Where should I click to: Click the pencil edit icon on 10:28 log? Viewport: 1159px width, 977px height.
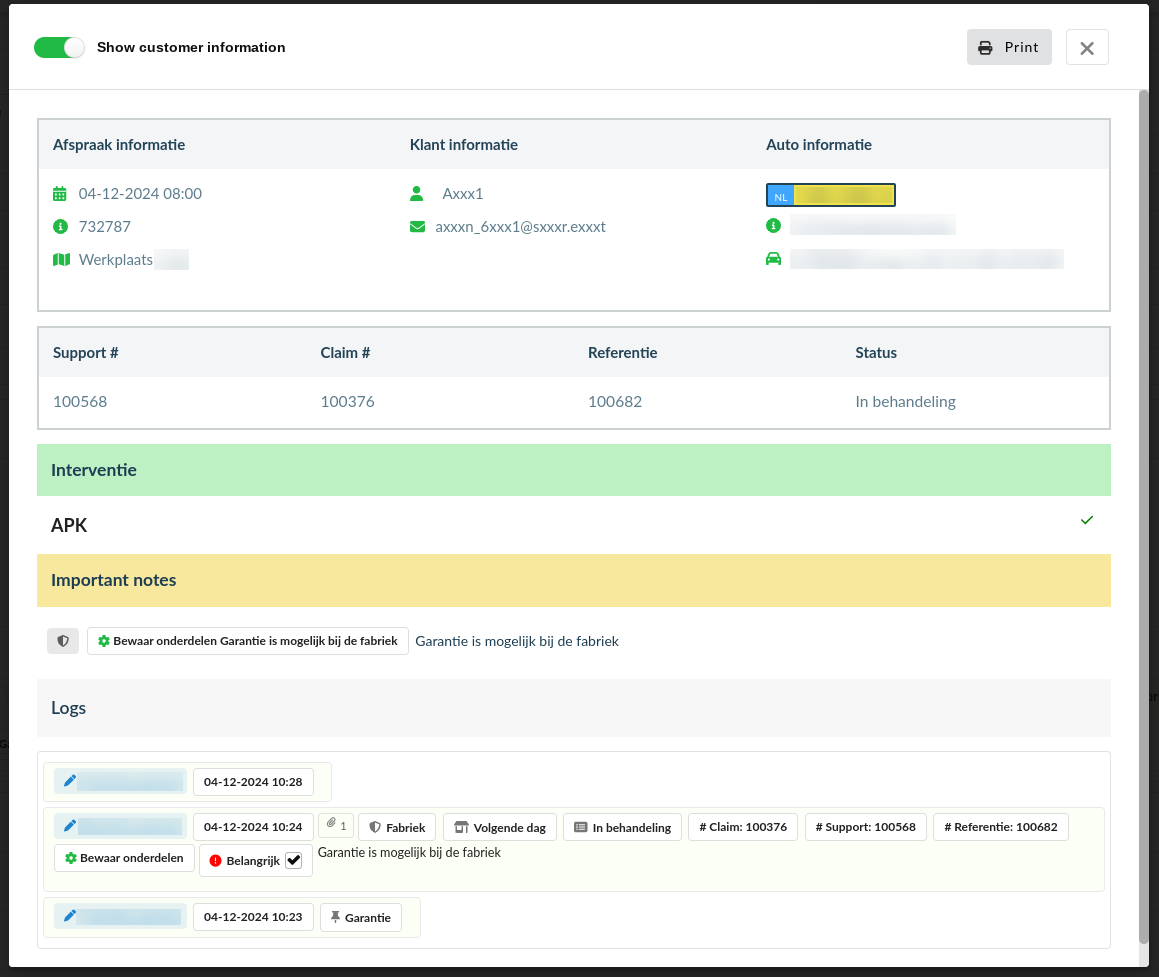tap(69, 781)
